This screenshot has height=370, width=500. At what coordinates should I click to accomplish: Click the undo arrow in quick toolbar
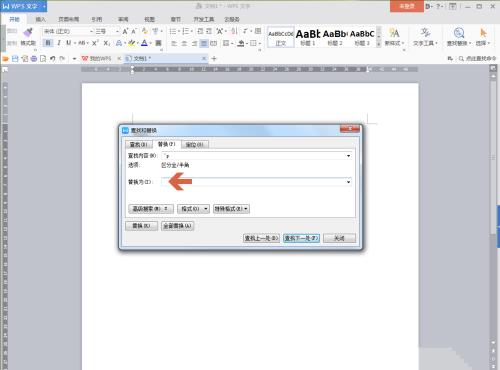tap(52, 59)
